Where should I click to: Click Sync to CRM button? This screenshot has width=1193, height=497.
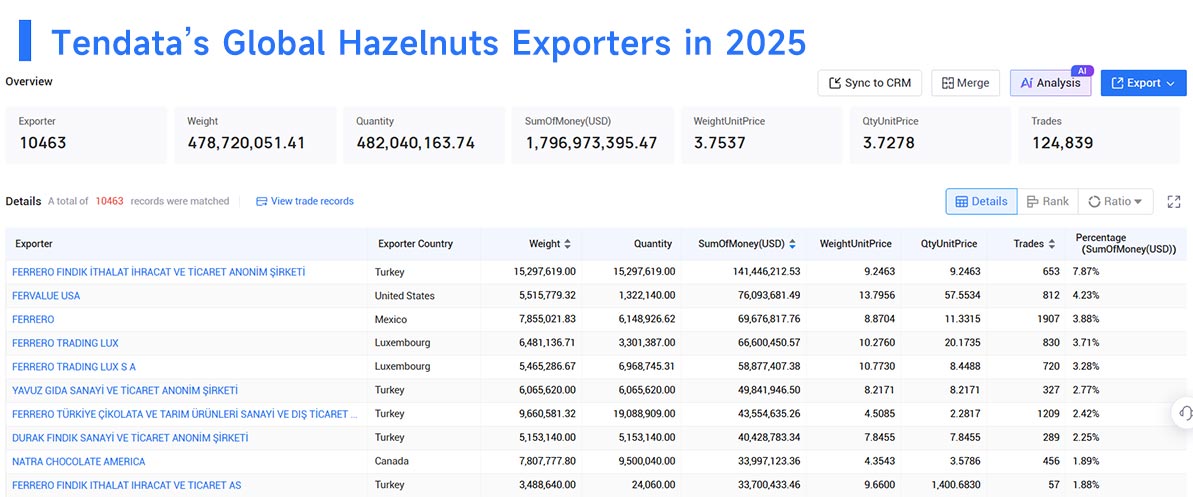tap(870, 83)
